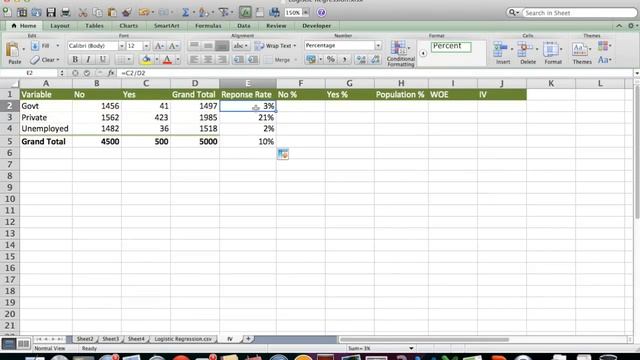
Task: Click the fx insert function icon
Action: pyautogui.click(x=111, y=73)
